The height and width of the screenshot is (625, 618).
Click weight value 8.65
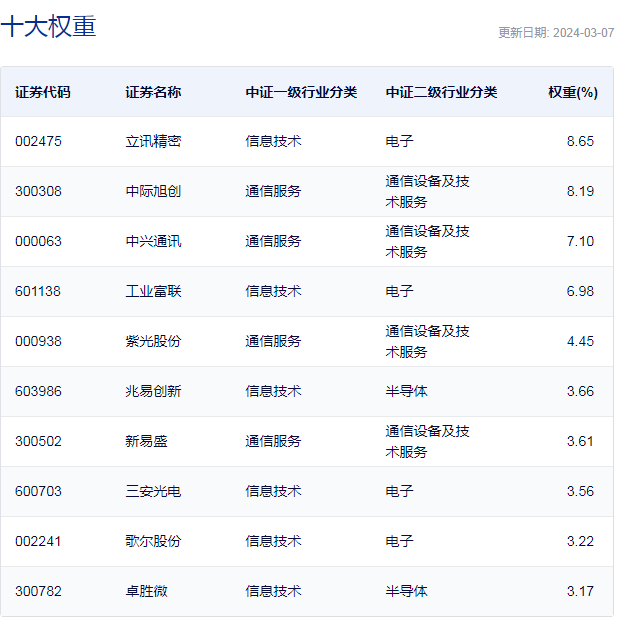[x=580, y=141]
